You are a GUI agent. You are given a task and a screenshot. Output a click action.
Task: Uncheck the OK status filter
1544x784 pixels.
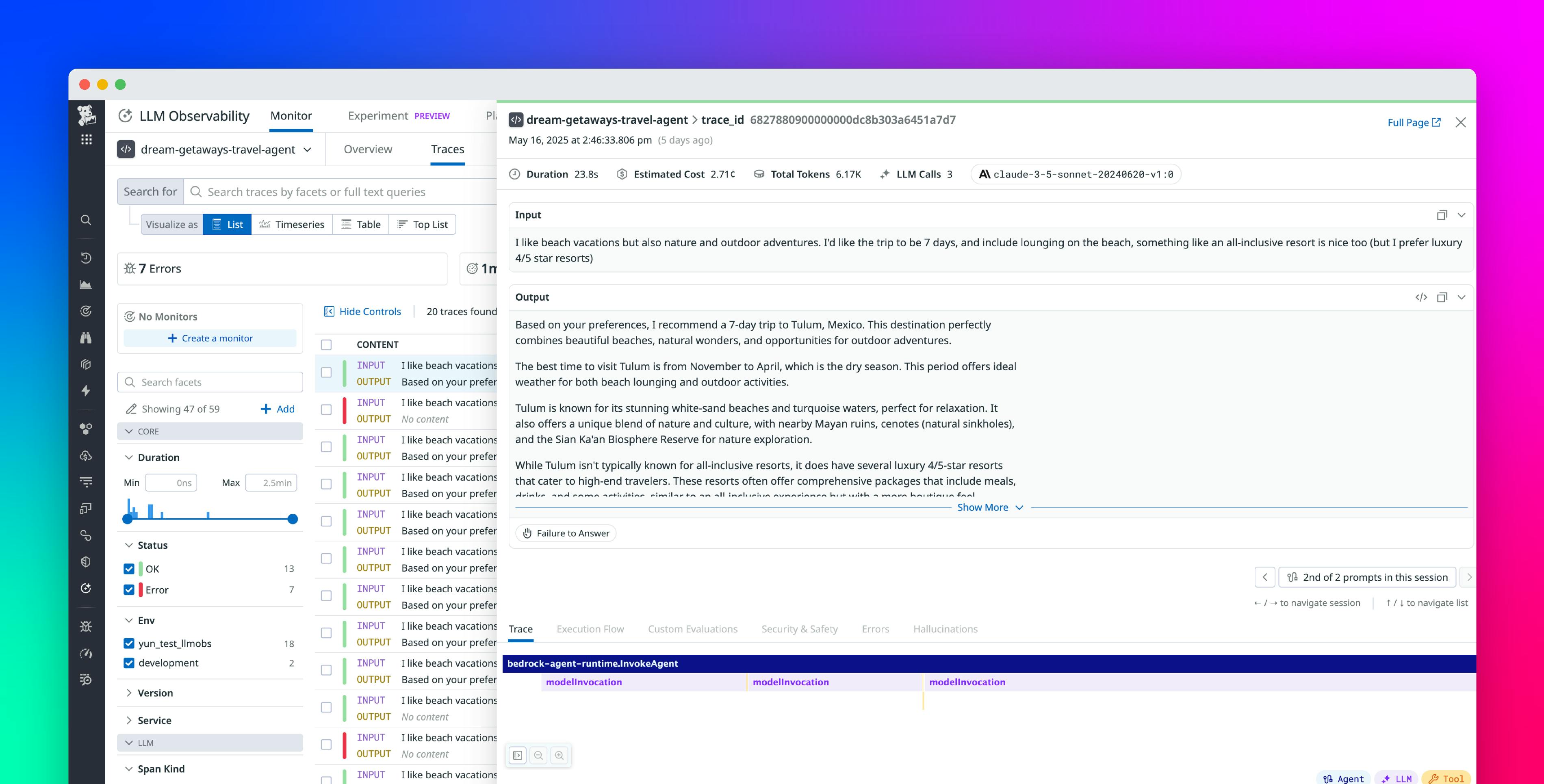(x=129, y=568)
